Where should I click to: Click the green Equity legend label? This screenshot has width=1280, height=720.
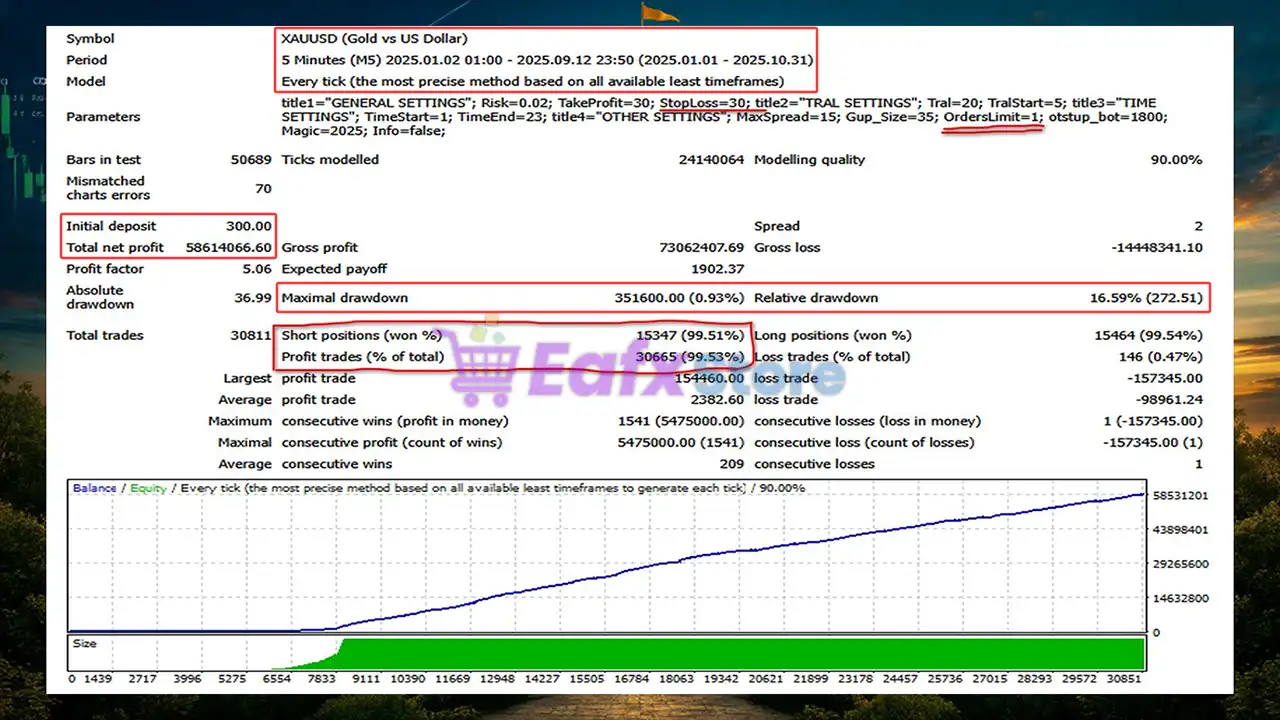click(x=146, y=488)
